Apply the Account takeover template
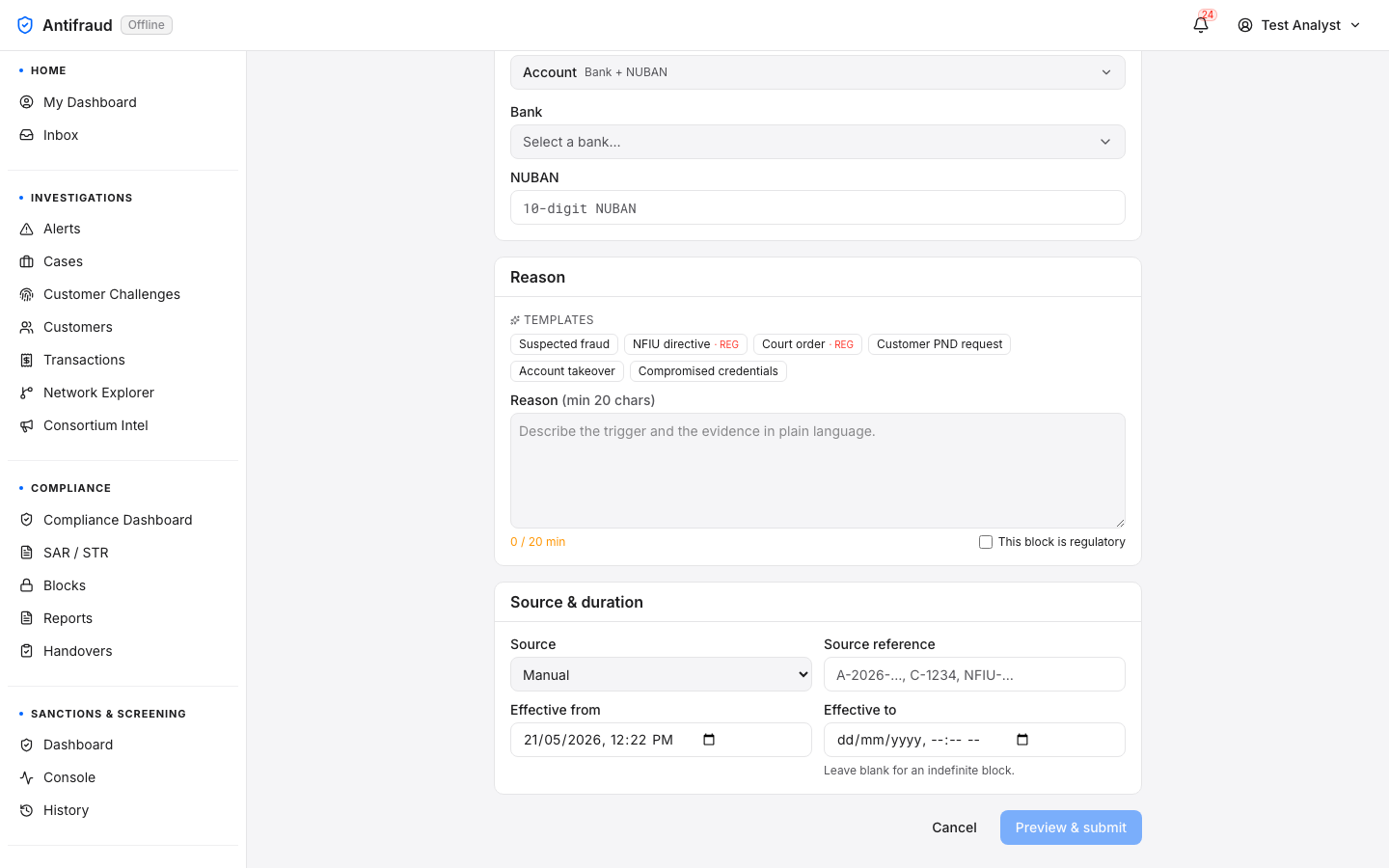This screenshot has height=868, width=1389. tap(567, 371)
